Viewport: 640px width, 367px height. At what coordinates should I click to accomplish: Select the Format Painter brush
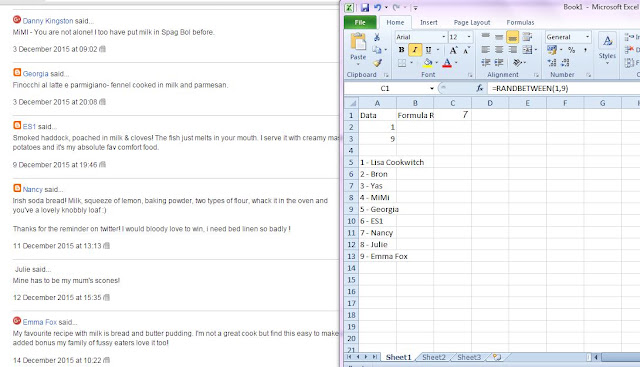[x=377, y=62]
